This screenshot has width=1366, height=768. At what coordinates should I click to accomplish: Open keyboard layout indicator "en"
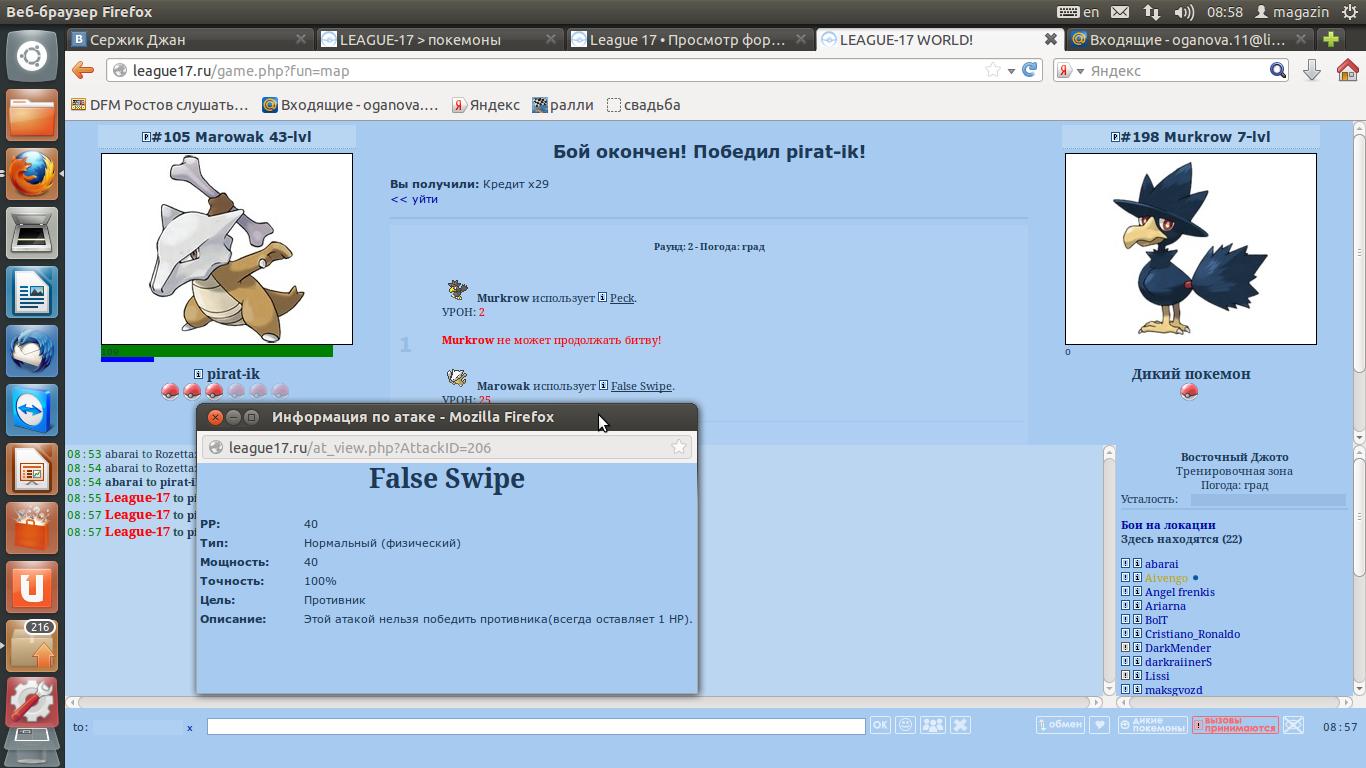coord(1078,12)
